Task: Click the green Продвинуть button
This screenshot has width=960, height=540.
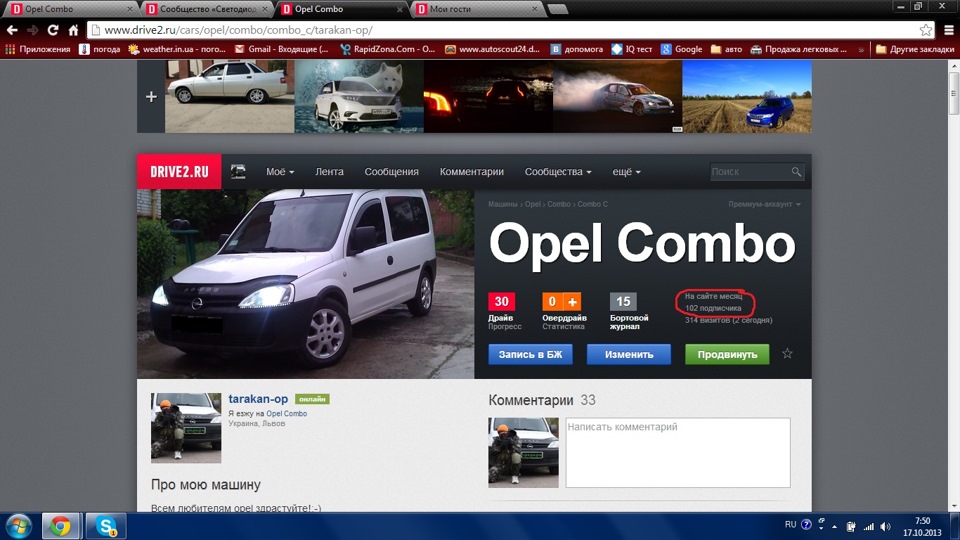Action: pyautogui.click(x=727, y=354)
